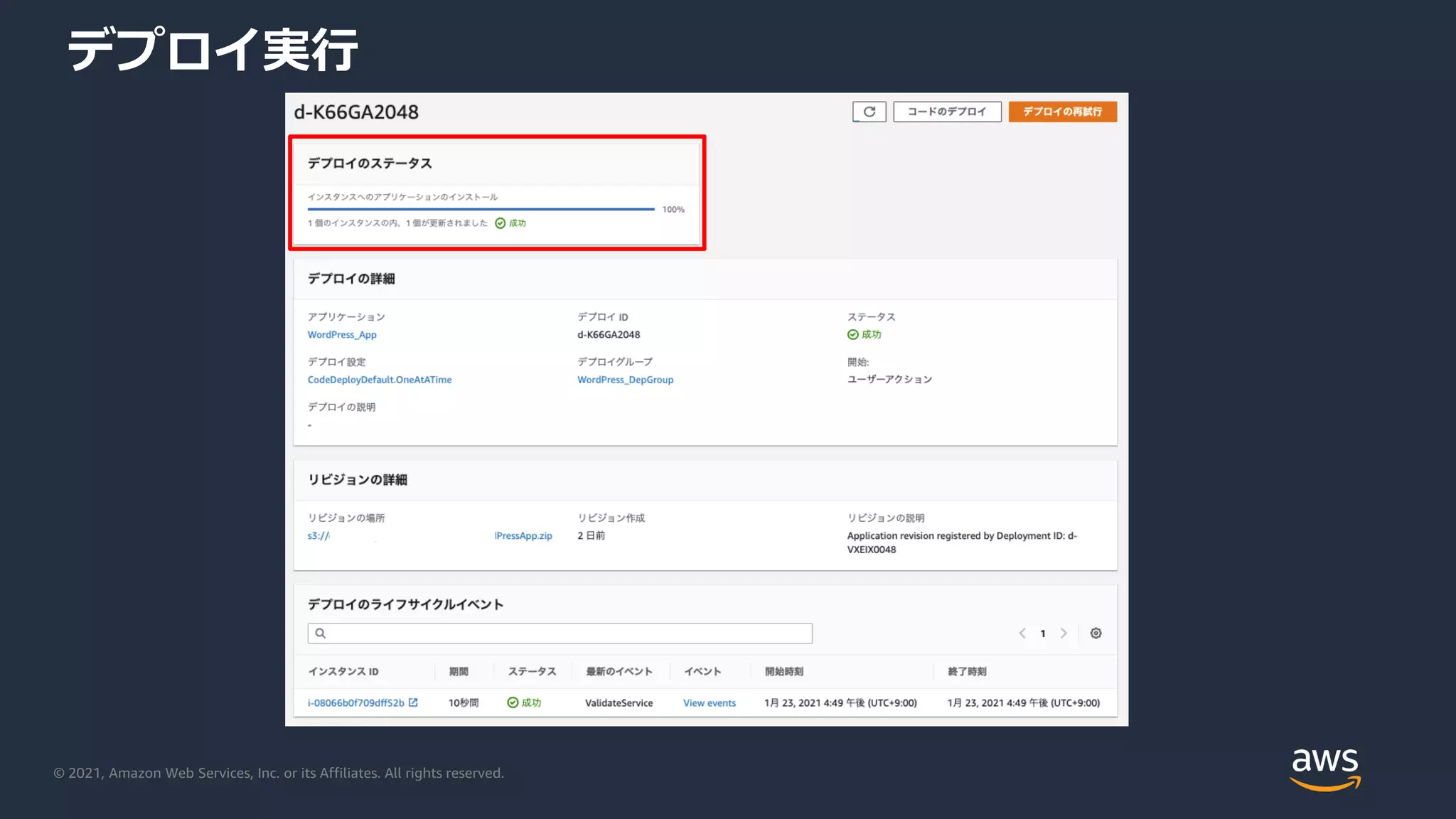Go to previous page of lifecycle events
This screenshot has width=1456, height=819.
[1022, 633]
